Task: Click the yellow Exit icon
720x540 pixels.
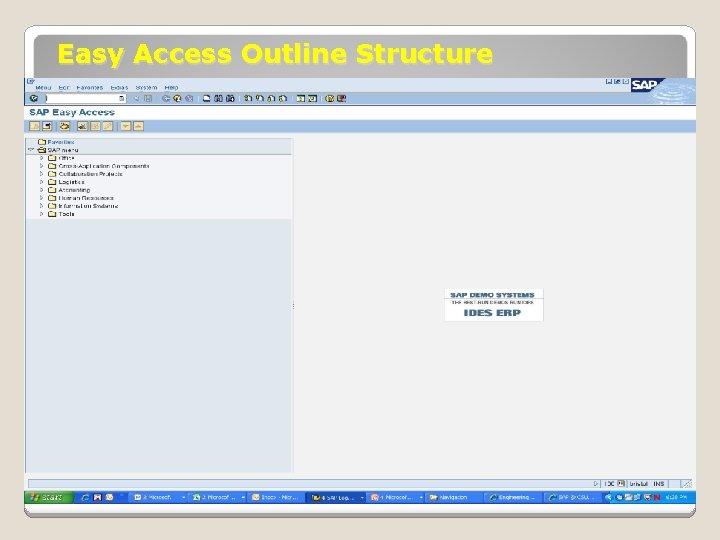Action: [x=177, y=98]
